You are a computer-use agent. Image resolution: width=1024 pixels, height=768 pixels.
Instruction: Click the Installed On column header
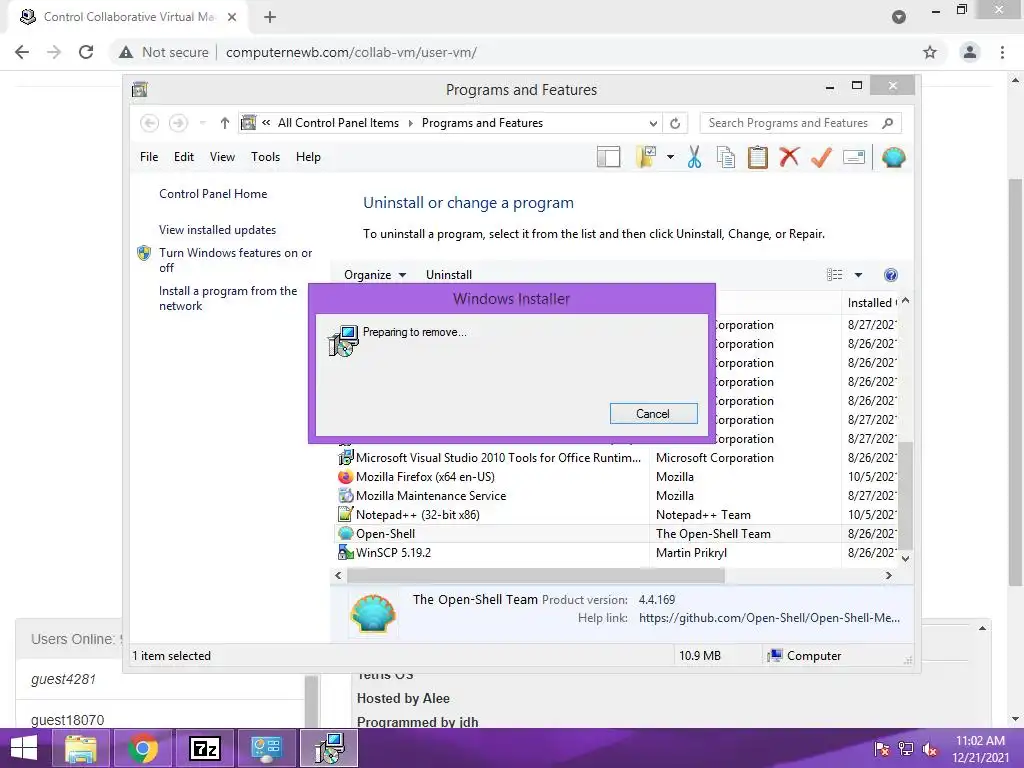(871, 303)
